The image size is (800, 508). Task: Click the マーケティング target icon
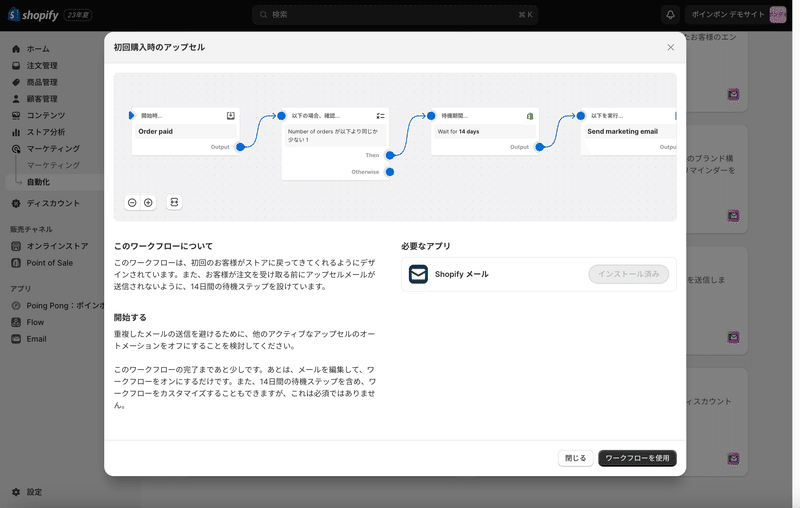16,149
